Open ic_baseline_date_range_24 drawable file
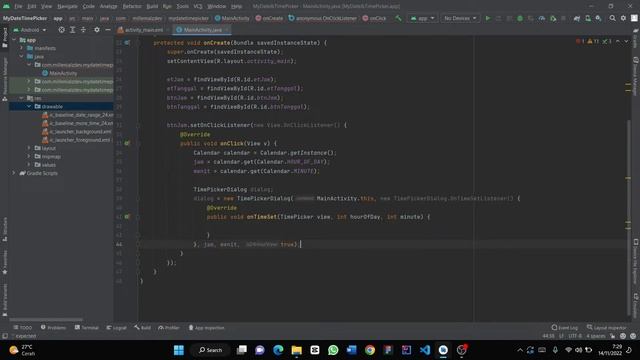 (77, 115)
